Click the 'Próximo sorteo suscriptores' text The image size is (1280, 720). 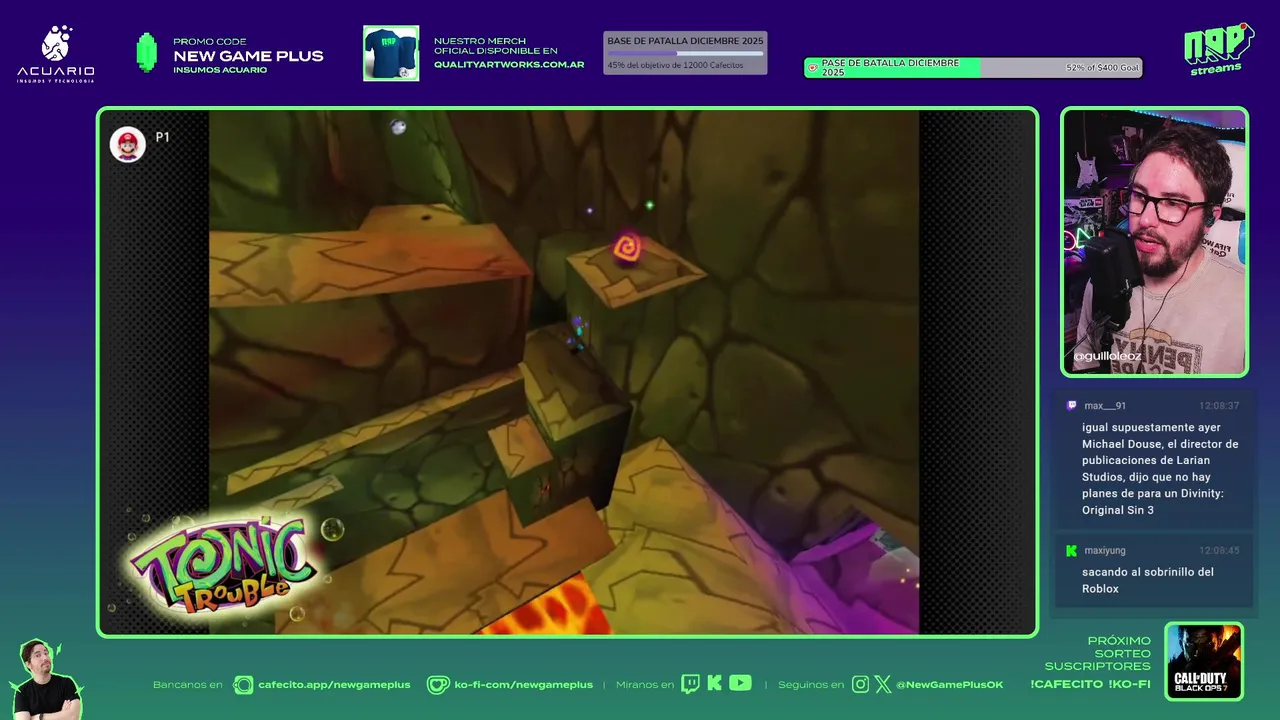pos(1098,653)
